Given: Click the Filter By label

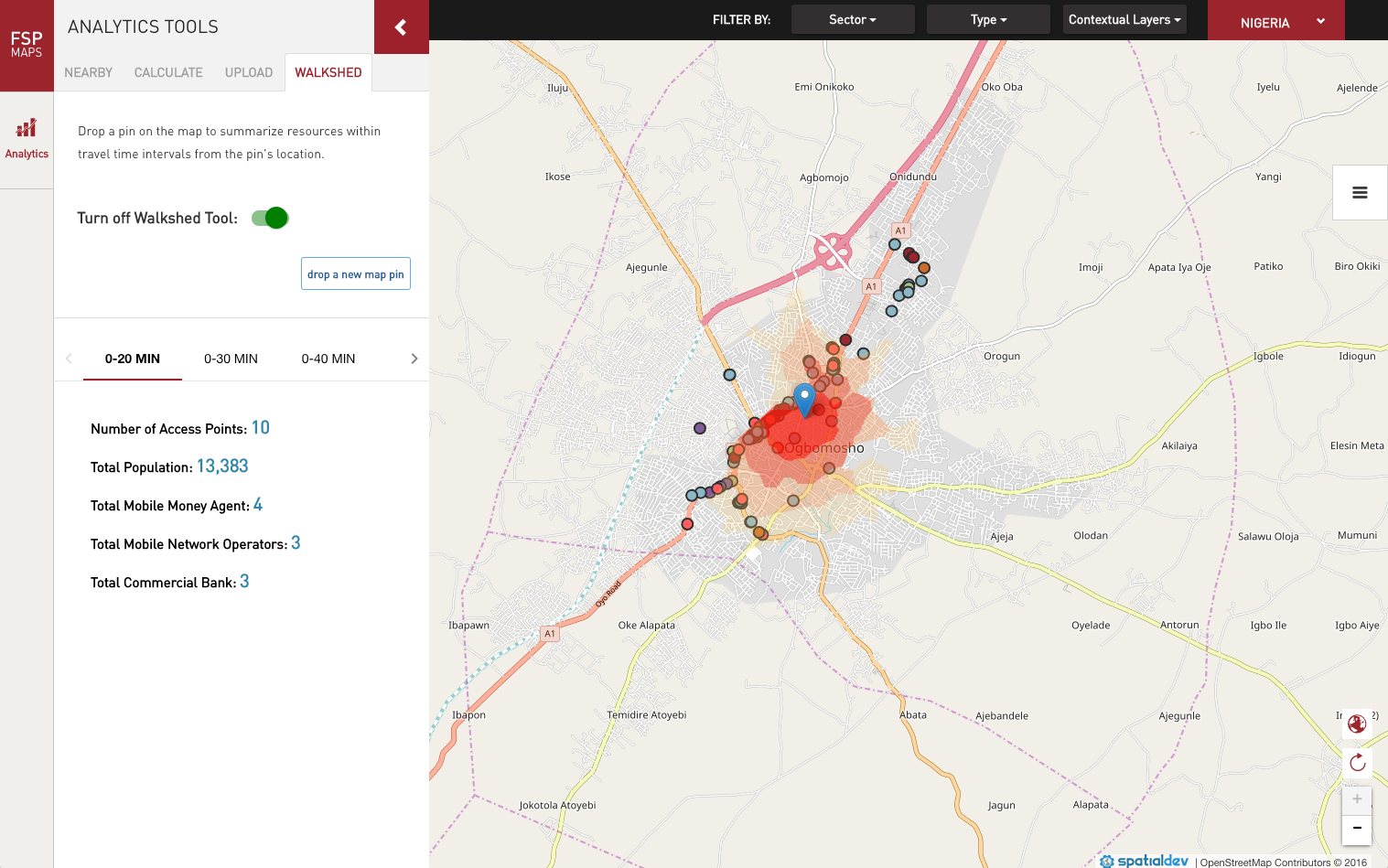Looking at the screenshot, I should (x=741, y=19).
